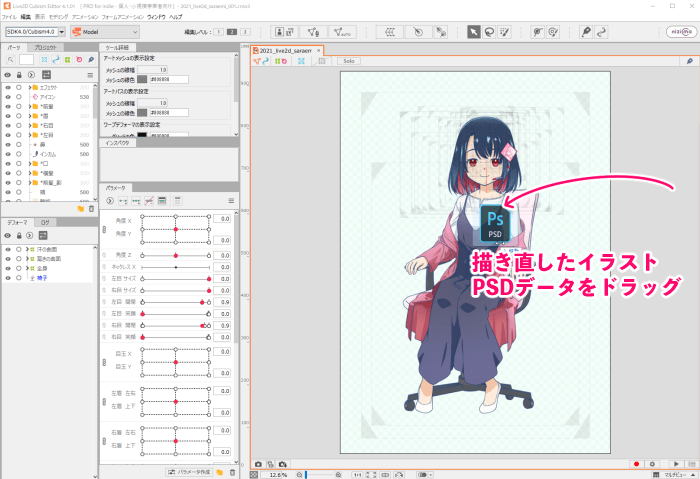Open the ウィンドウ menu

[x=156, y=17]
